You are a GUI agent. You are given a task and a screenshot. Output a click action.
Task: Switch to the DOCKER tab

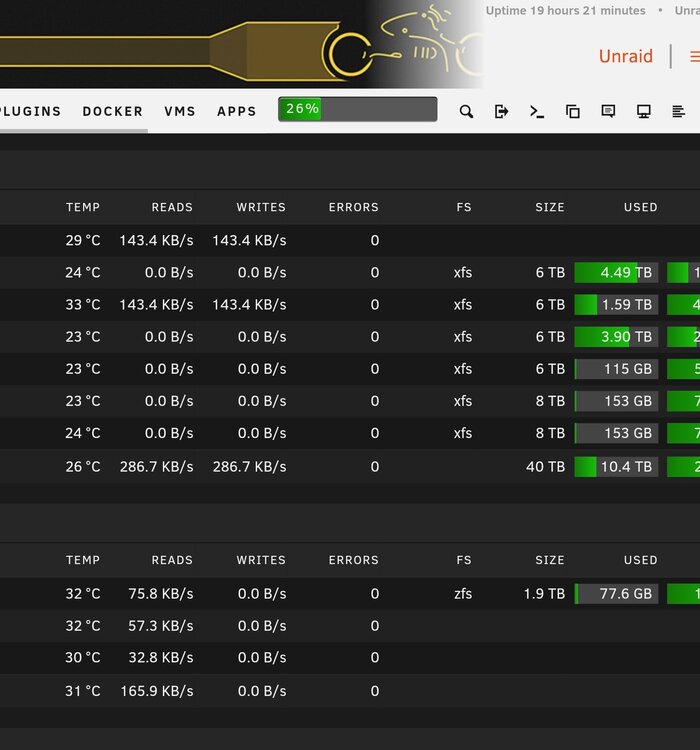112,111
